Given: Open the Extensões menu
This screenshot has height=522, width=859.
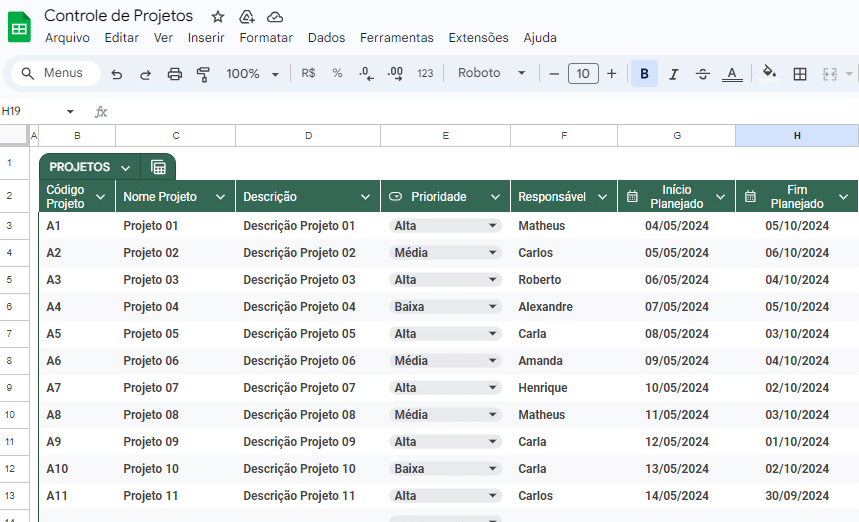Looking at the screenshot, I should point(478,38).
